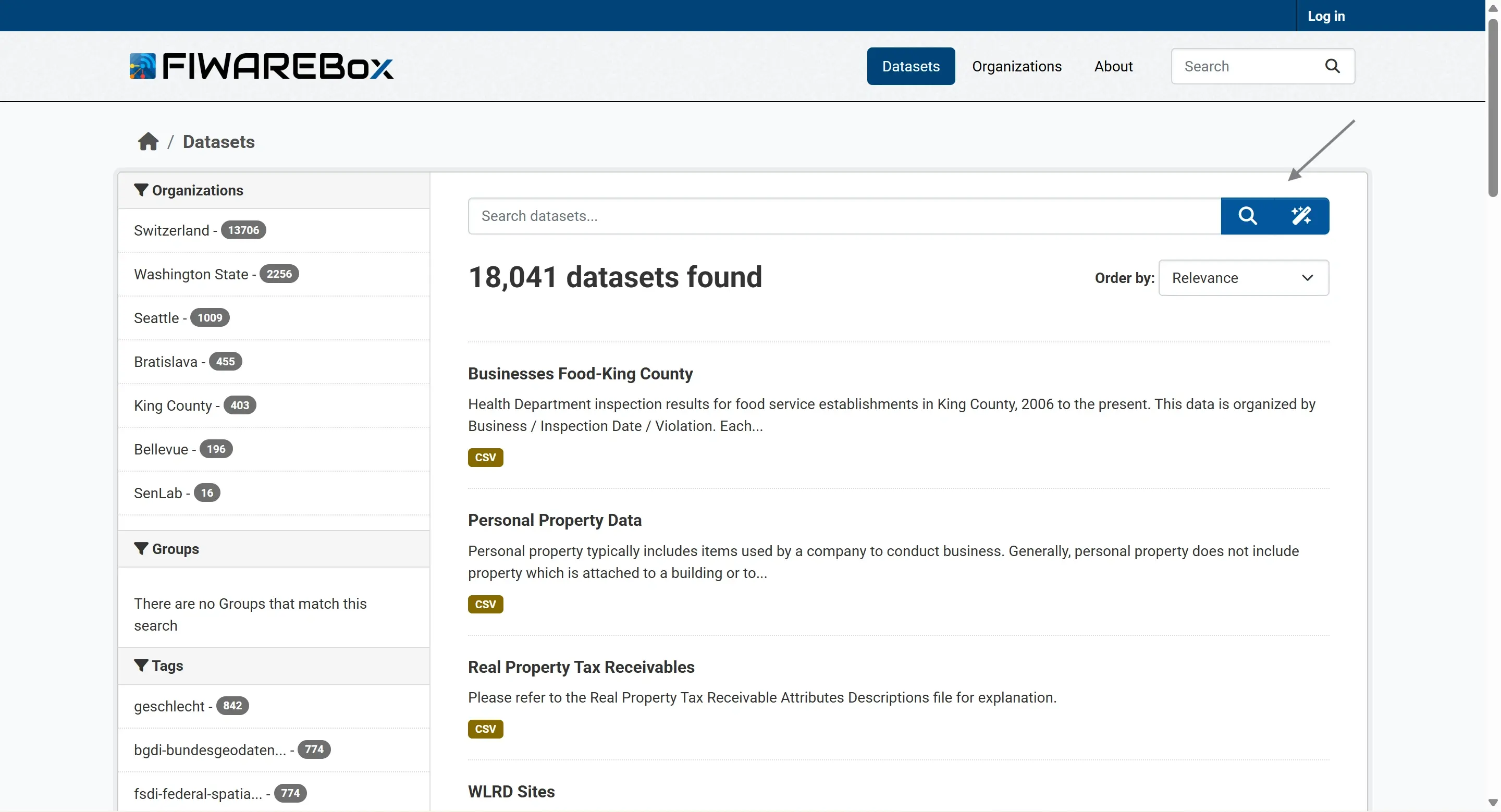The height and width of the screenshot is (812, 1501).
Task: Open the Organizations navigation tab
Action: pyautogui.click(x=1016, y=66)
